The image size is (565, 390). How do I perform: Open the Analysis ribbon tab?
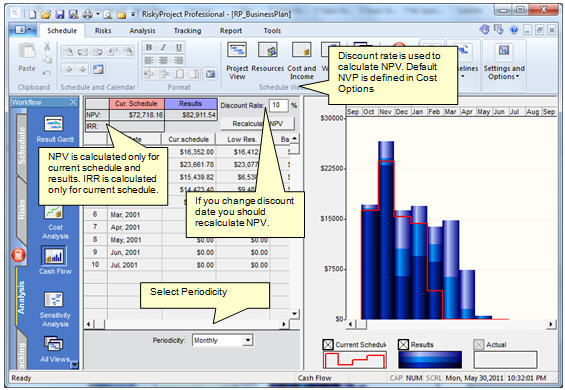tap(142, 31)
